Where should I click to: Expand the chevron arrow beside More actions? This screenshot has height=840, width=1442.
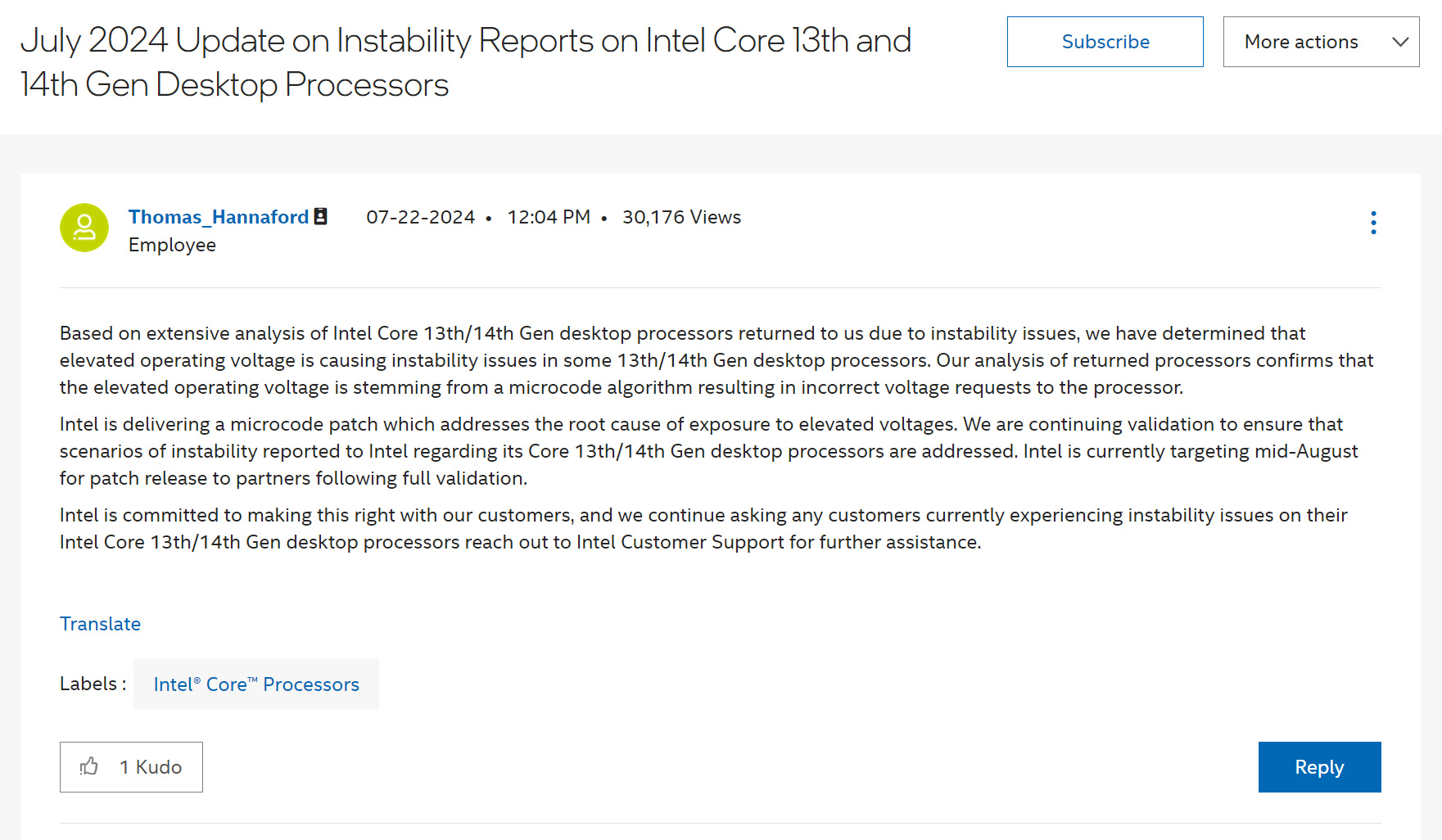tap(1400, 42)
